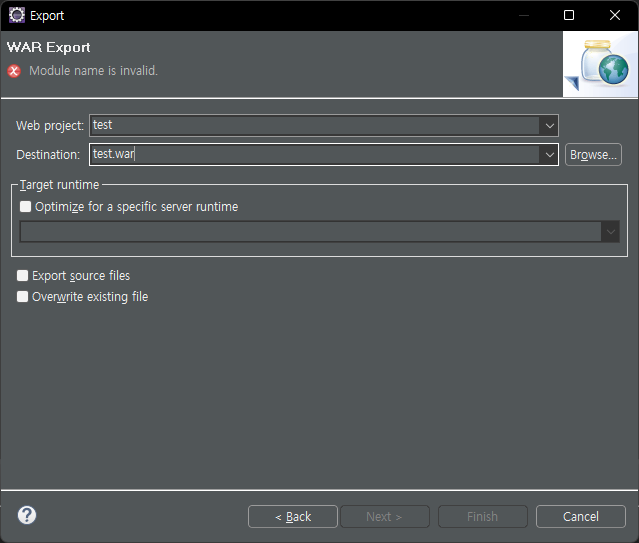Click the Eclipse icon in the title bar

[x=17, y=15]
